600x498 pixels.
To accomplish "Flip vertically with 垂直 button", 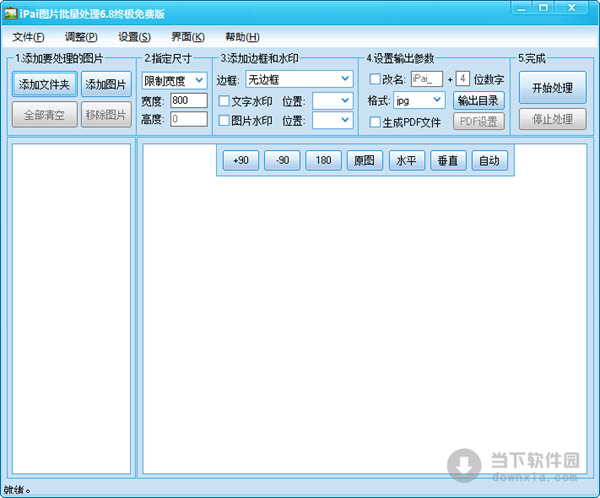I will point(447,161).
